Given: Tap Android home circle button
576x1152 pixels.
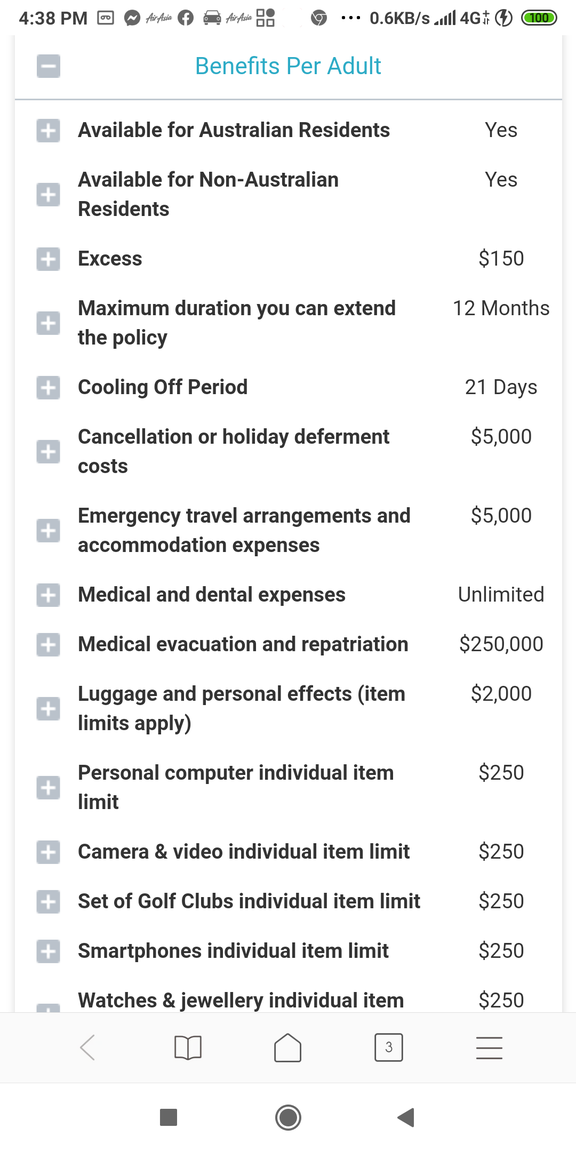Looking at the screenshot, I should click(288, 1117).
